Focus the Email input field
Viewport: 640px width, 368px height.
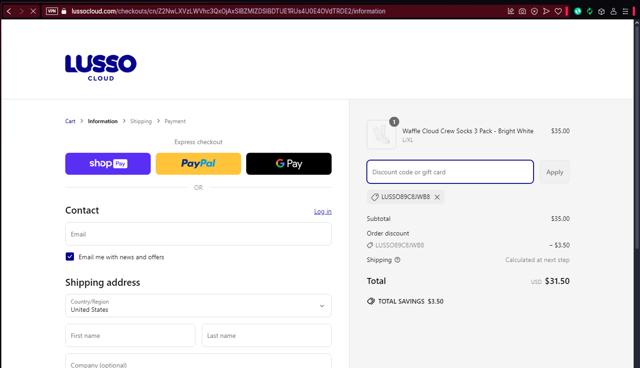point(198,234)
